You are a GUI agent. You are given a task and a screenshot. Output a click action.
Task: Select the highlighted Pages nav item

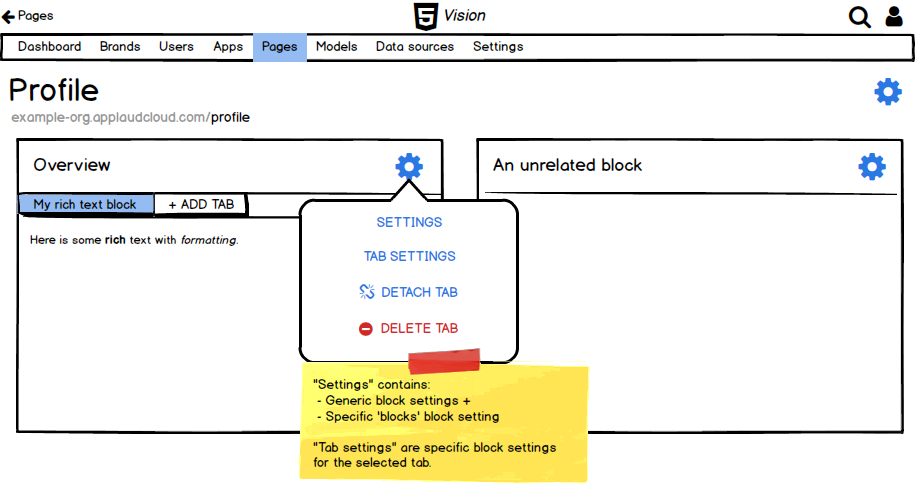[x=279, y=47]
